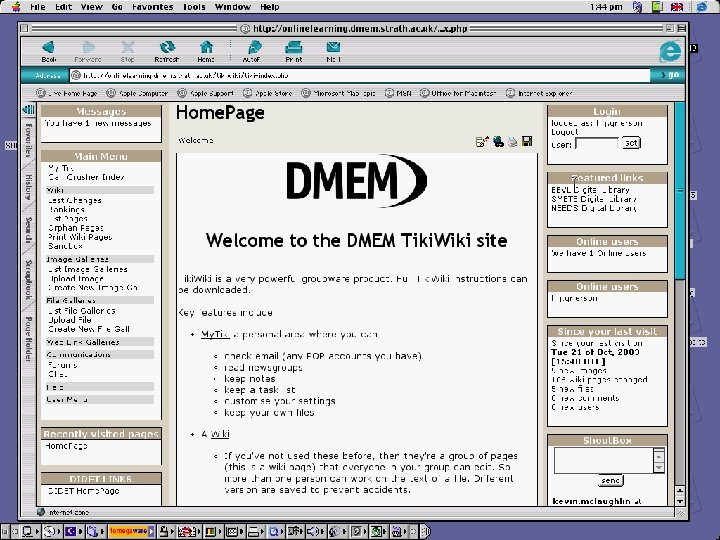Click the page scrollbar down arrow
This screenshot has width=720, height=540.
point(680,501)
